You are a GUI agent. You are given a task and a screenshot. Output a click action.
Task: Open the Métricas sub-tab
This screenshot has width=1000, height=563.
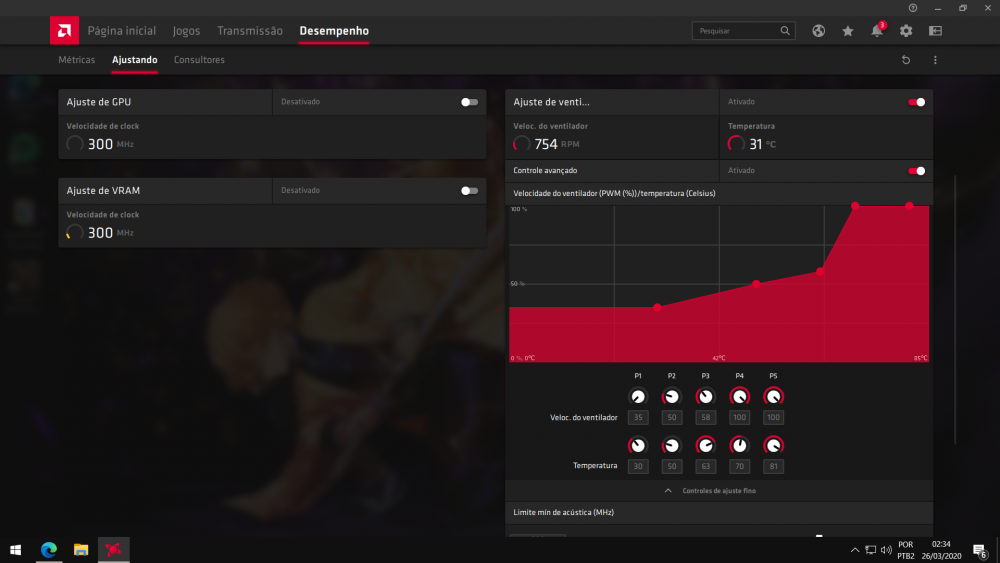[77, 60]
